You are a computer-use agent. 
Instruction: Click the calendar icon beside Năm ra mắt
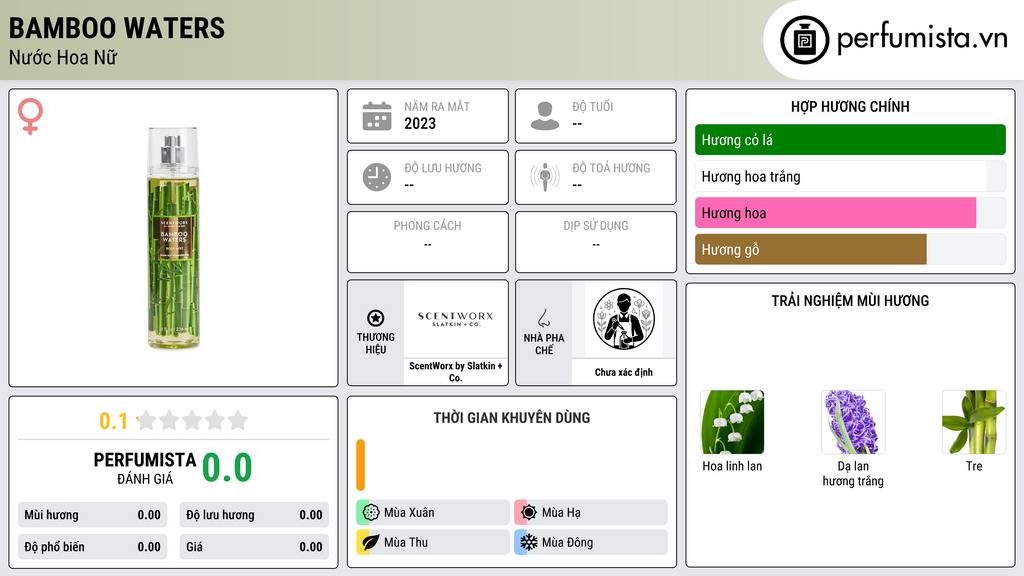click(x=377, y=116)
